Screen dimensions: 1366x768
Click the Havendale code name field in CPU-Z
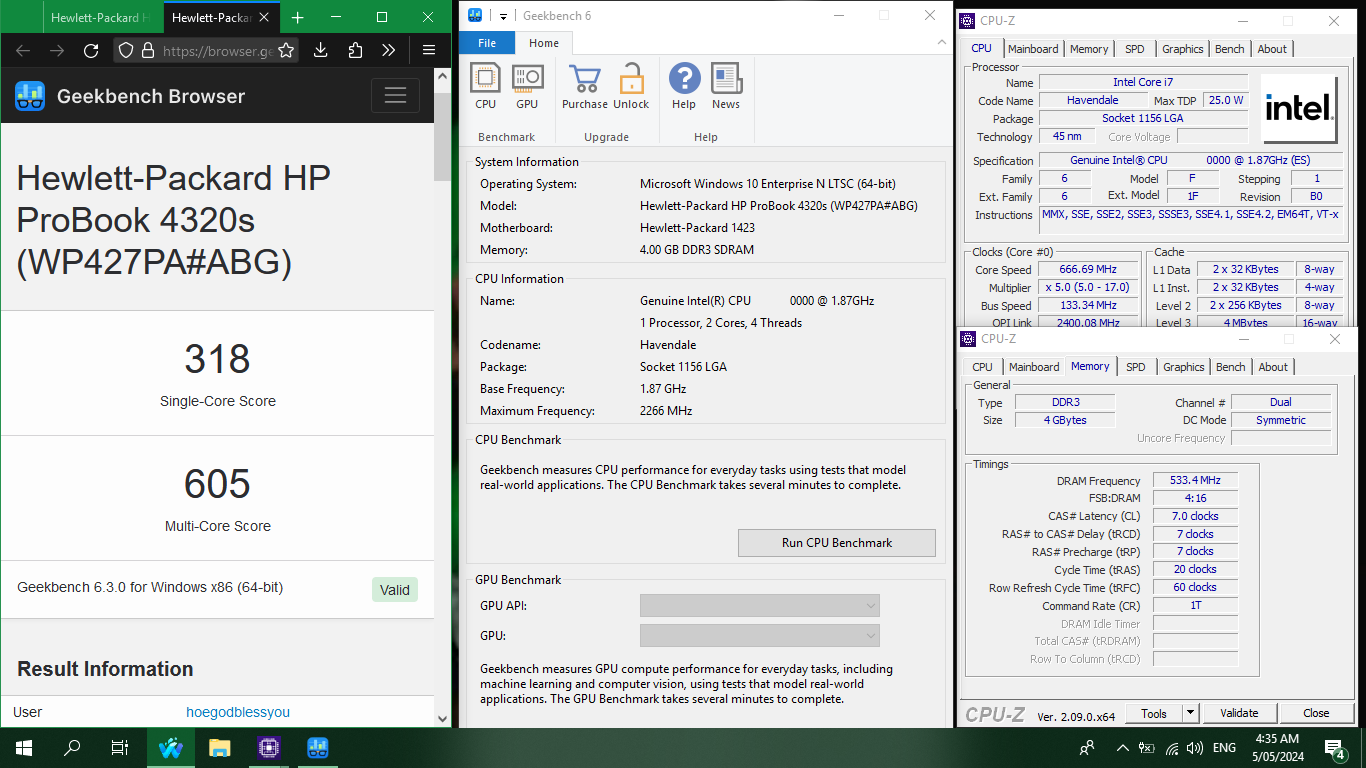[1092, 100]
